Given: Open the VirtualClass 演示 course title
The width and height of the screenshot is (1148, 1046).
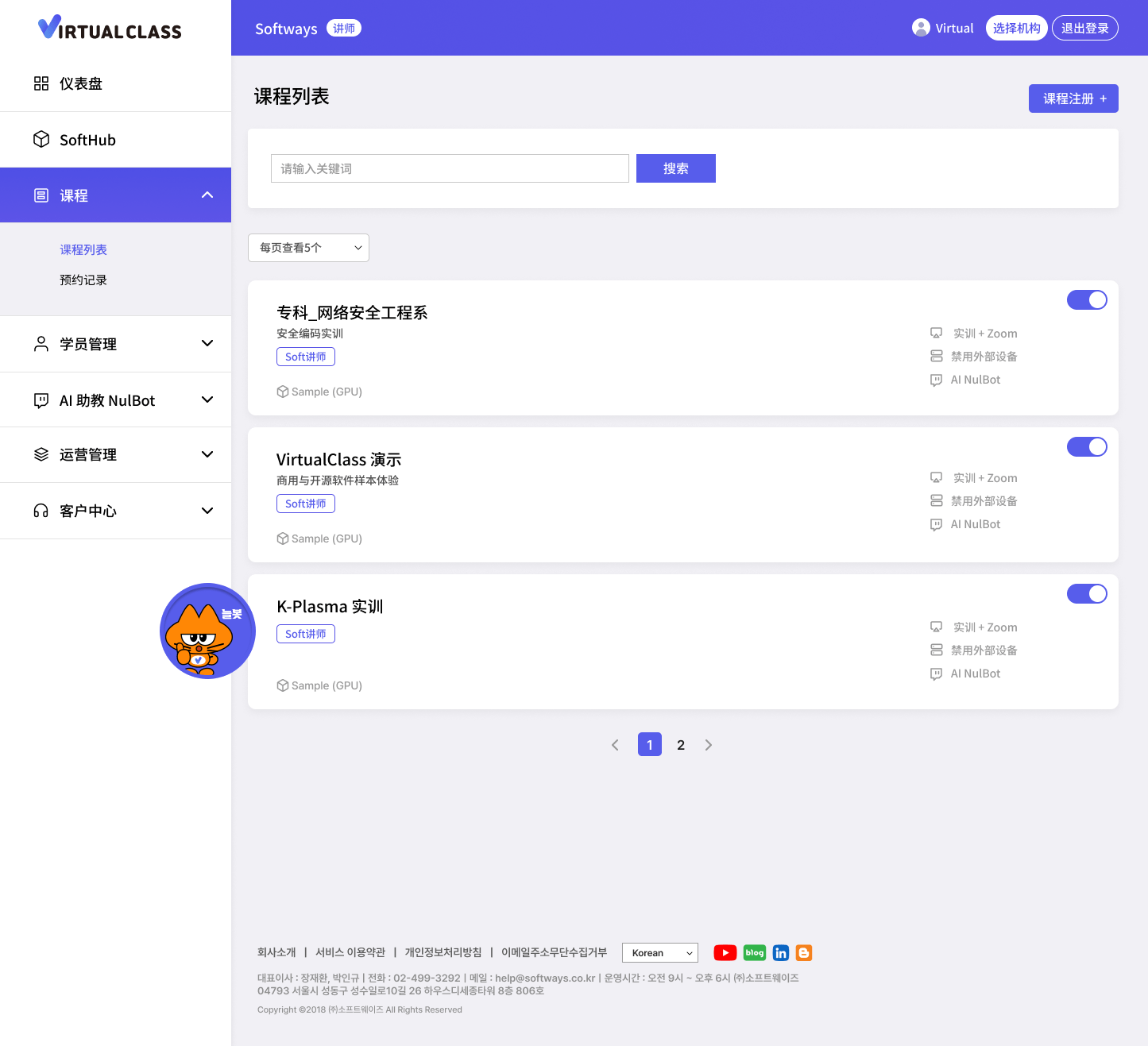Looking at the screenshot, I should pos(338,459).
